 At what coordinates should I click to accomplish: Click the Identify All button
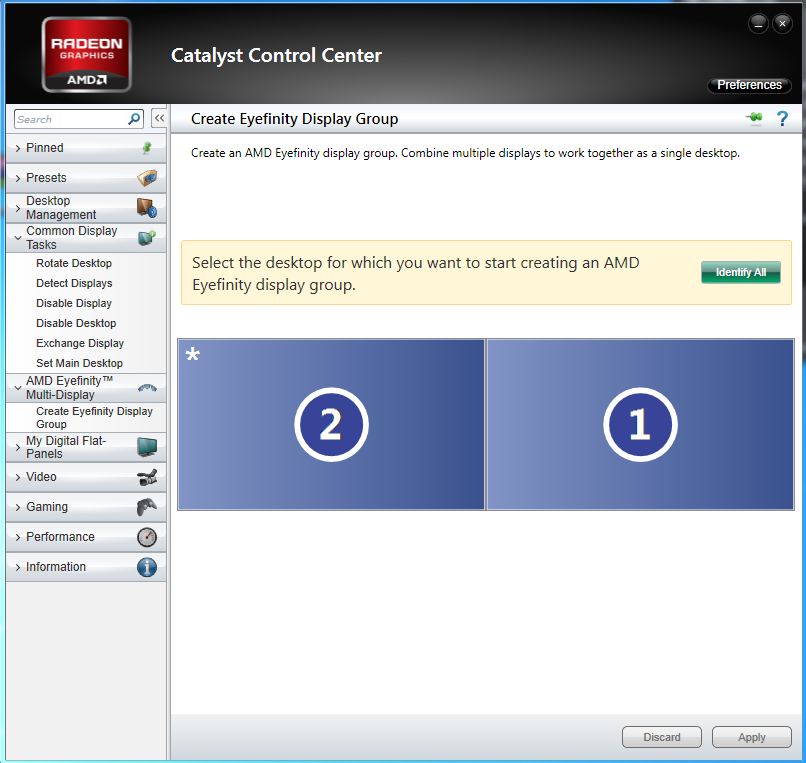(741, 272)
